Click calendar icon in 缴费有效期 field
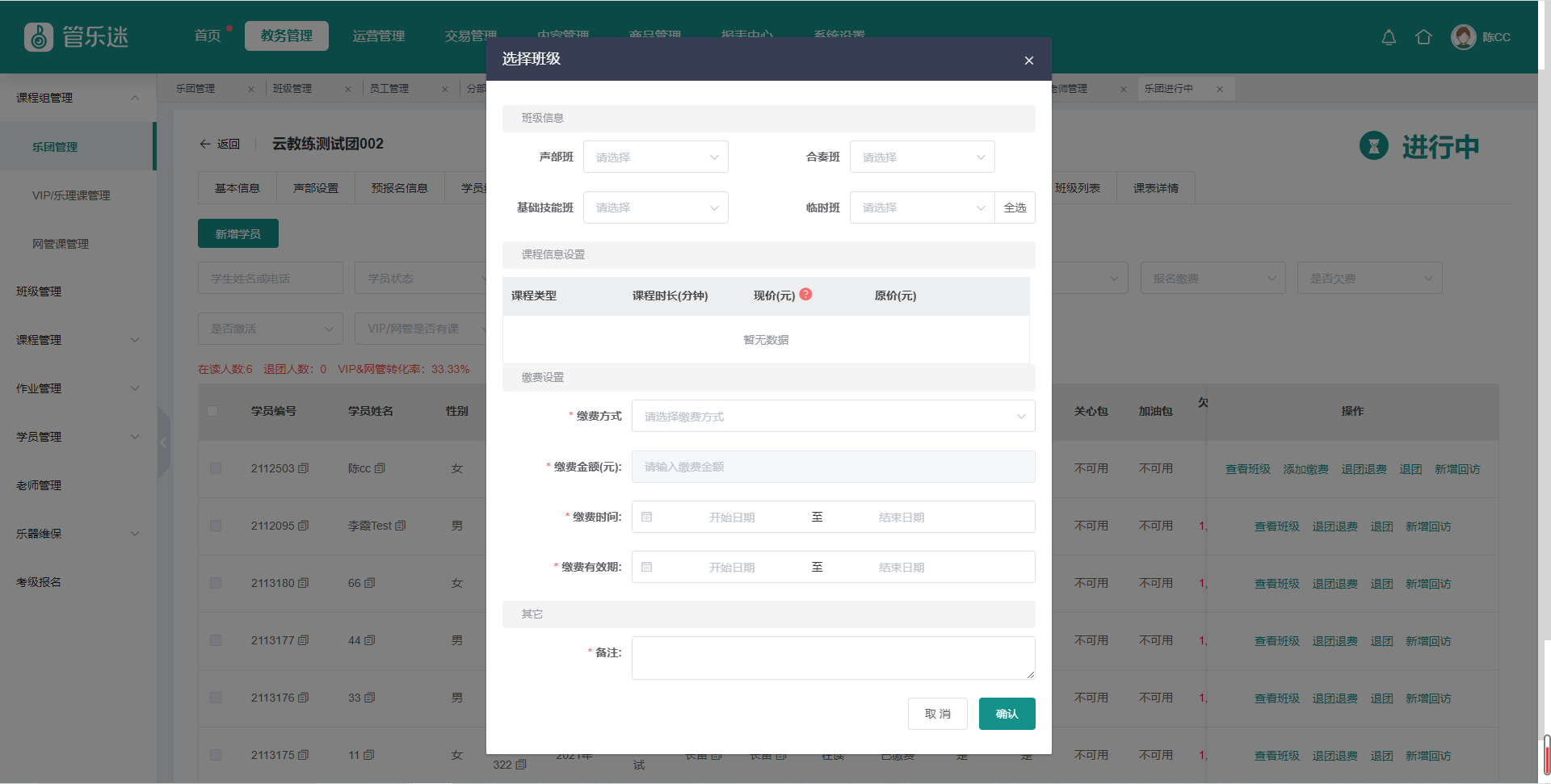Screen dimensions: 1551x784 point(647,567)
